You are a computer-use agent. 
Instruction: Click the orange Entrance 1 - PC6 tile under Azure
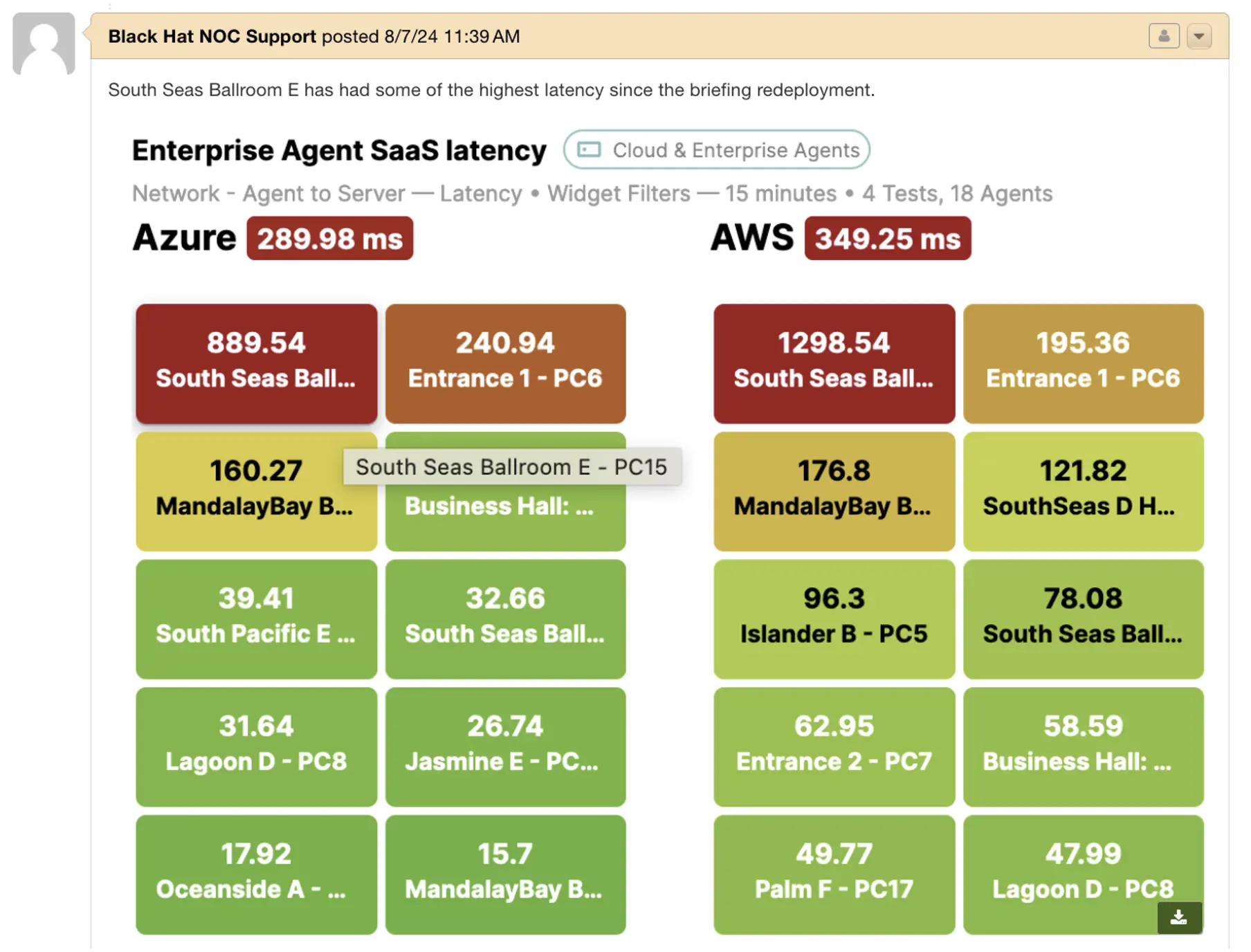pos(505,362)
